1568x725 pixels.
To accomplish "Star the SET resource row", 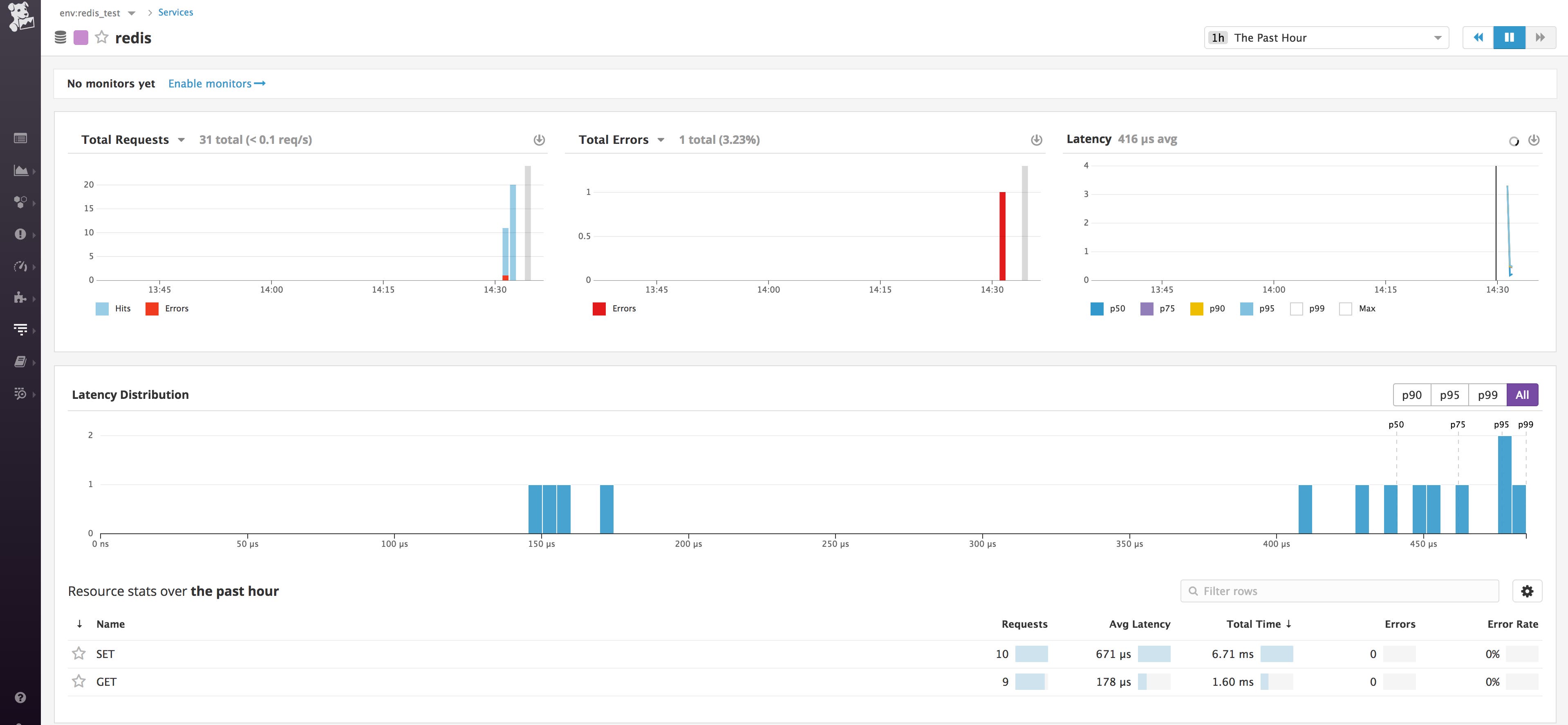I will click(78, 653).
